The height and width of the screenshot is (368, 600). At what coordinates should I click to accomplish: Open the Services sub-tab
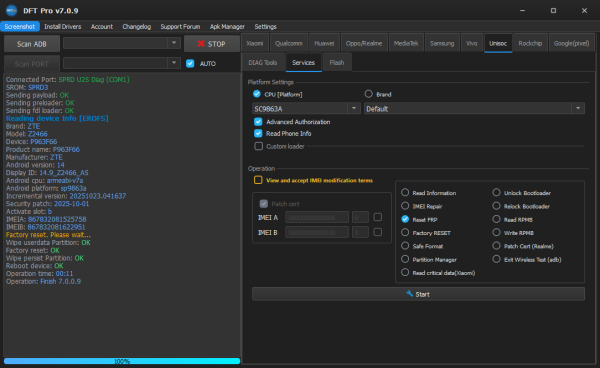coord(303,62)
